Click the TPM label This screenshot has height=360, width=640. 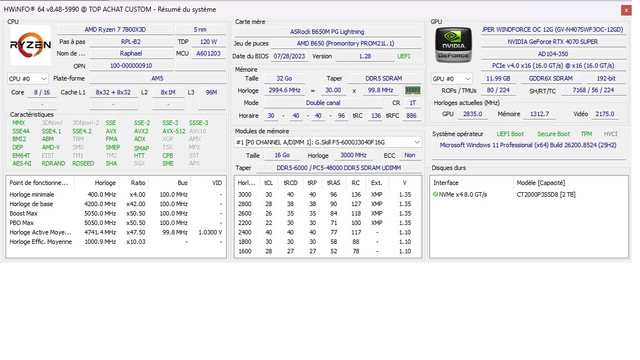(586, 134)
